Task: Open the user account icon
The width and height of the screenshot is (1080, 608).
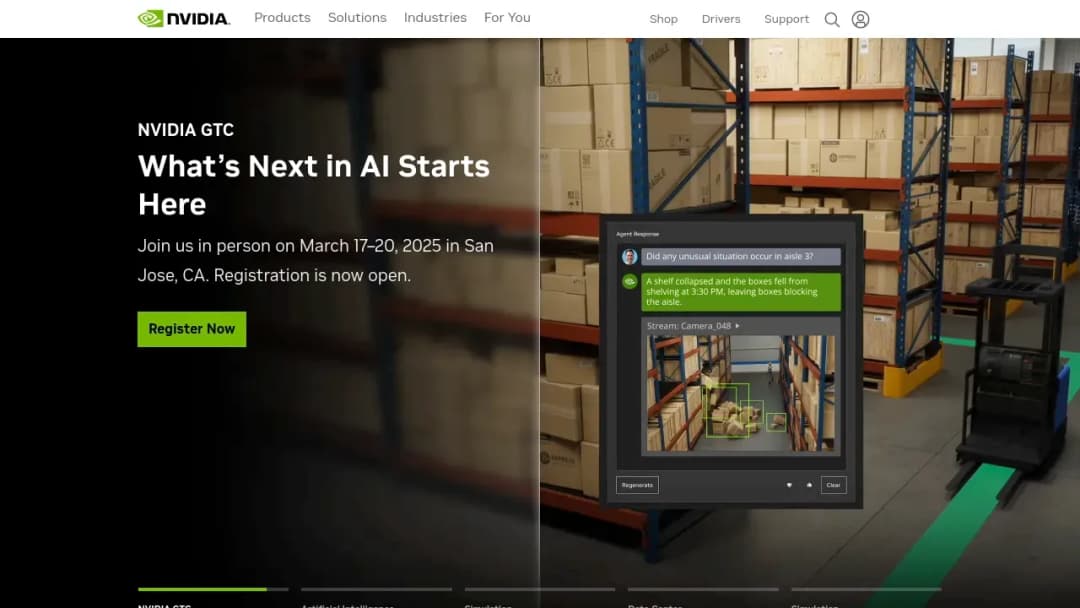Action: (x=860, y=19)
